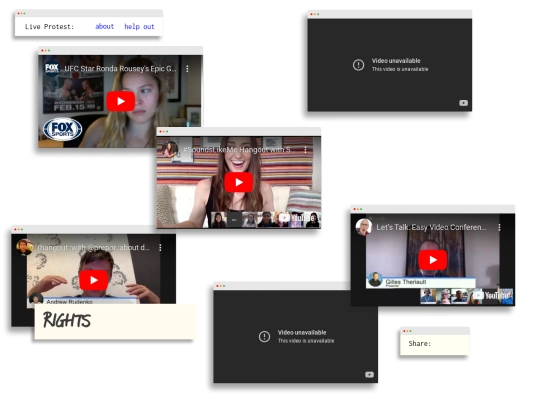Screen dimensions: 540x405
Task: Close the Live Protest window
Action: (19, 13)
